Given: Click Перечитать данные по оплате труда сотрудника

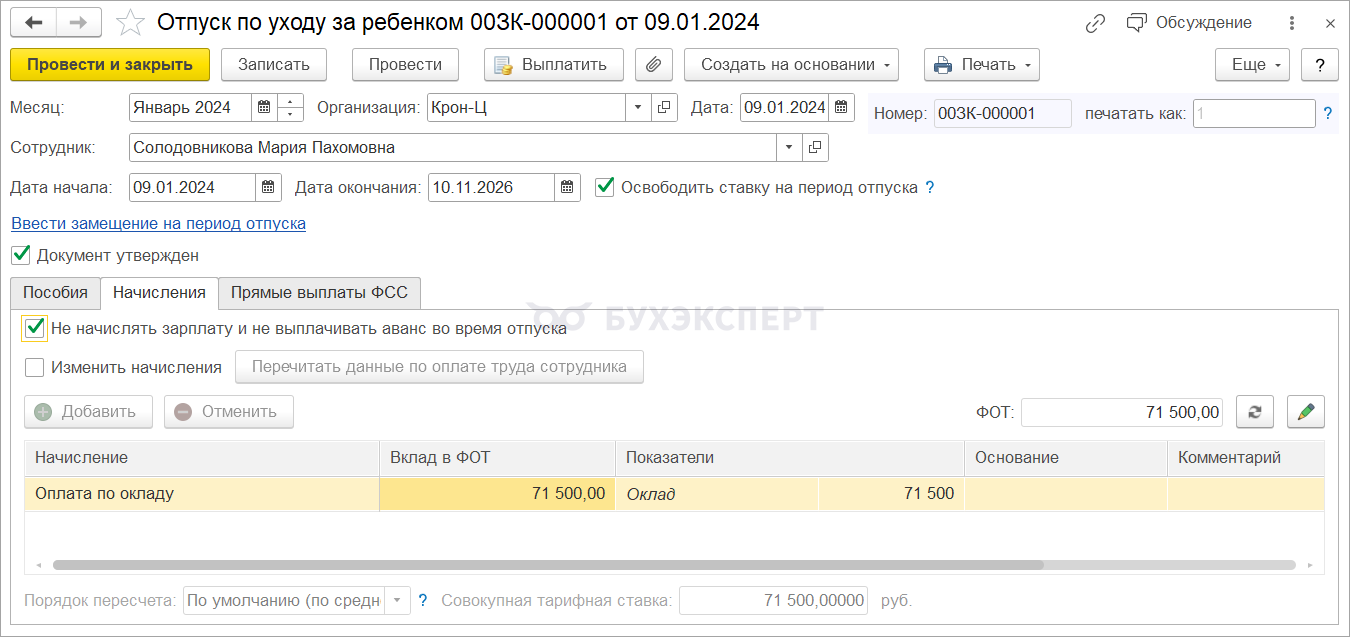Looking at the screenshot, I should (x=439, y=367).
